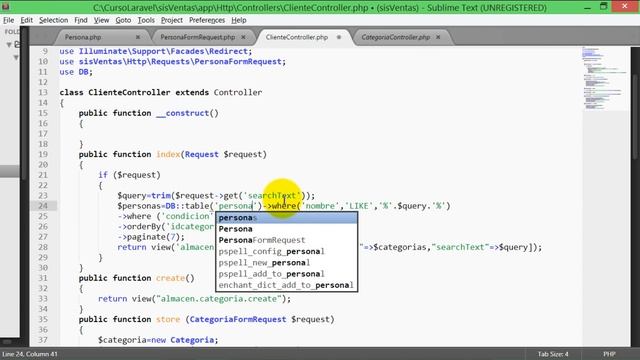Screen dimensions: 640x360
Task: Select 'PersonaFormRequest' autocomplete suggestion
Action: [x=287, y=240]
